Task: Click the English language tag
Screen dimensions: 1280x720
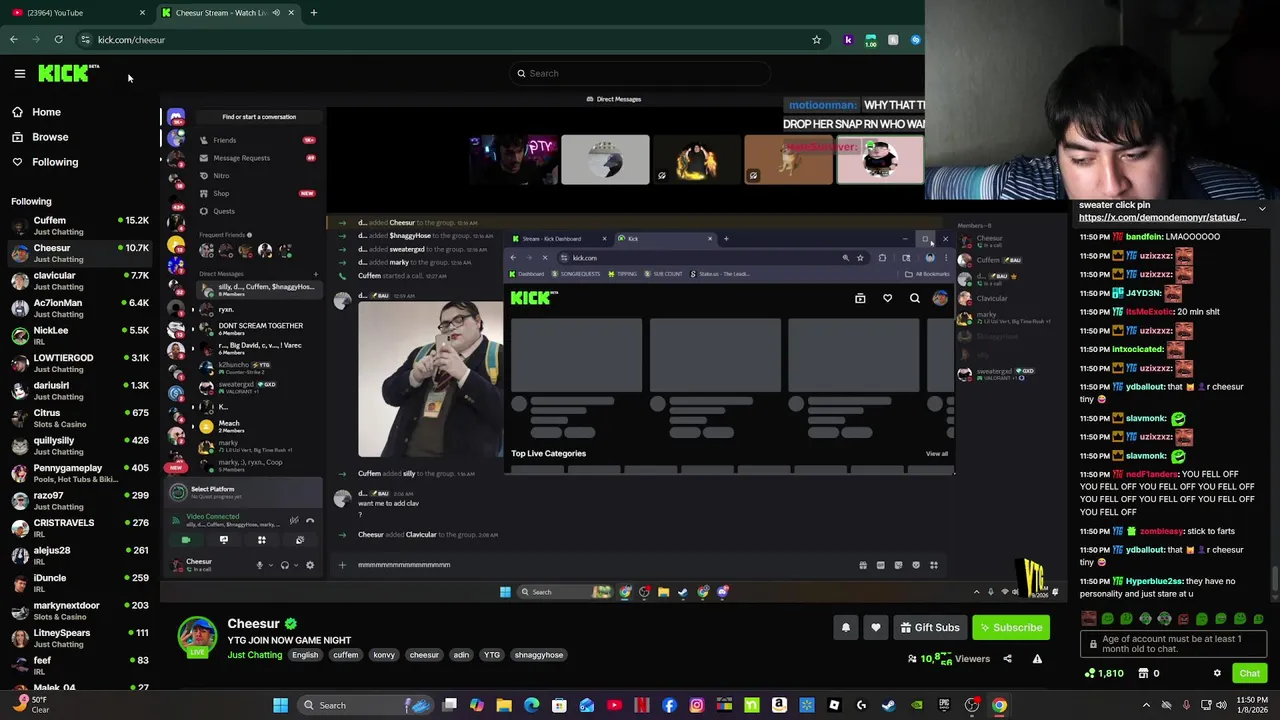Action: [305, 655]
